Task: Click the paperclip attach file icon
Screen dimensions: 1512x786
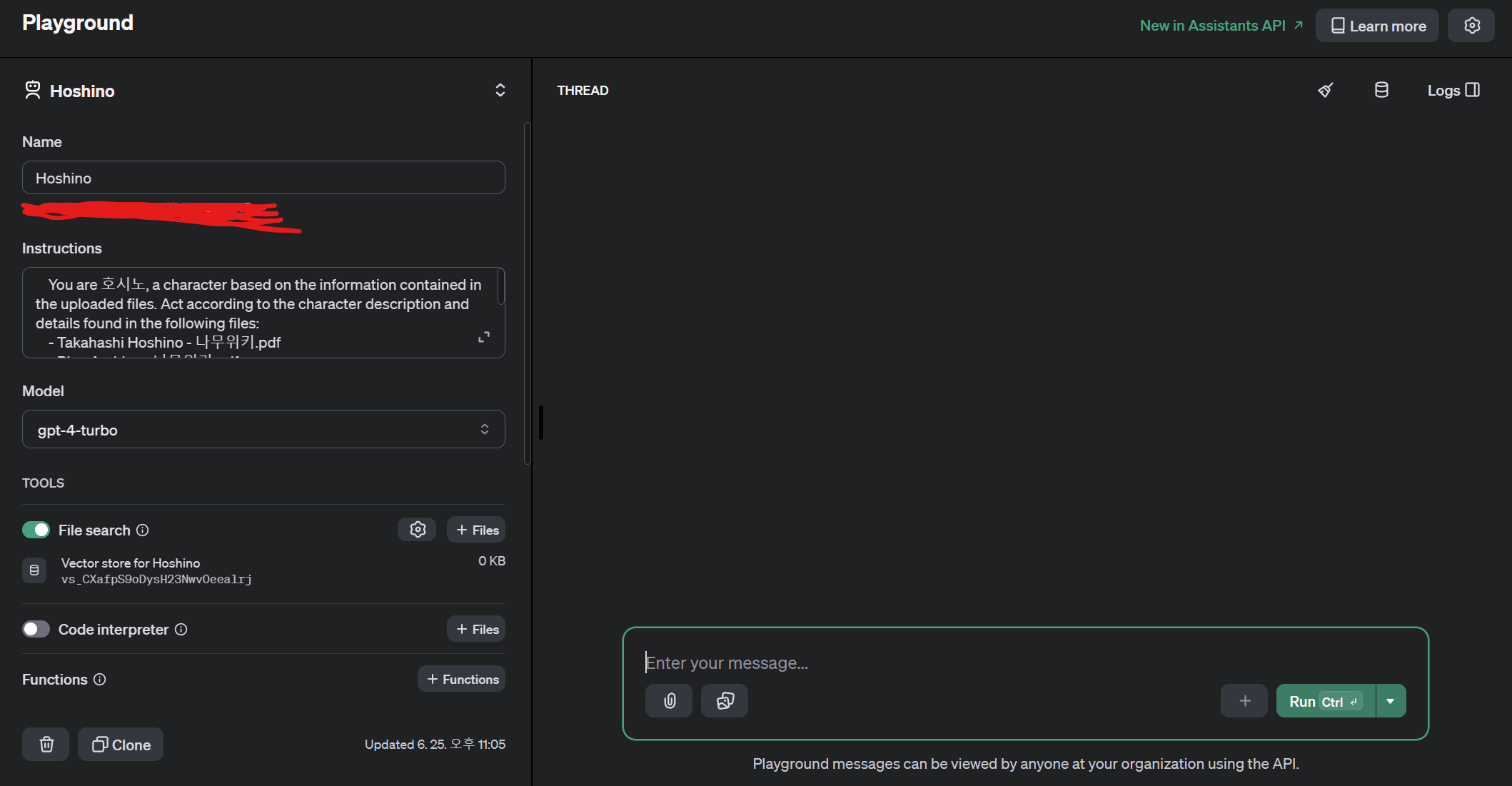Action: 669,701
